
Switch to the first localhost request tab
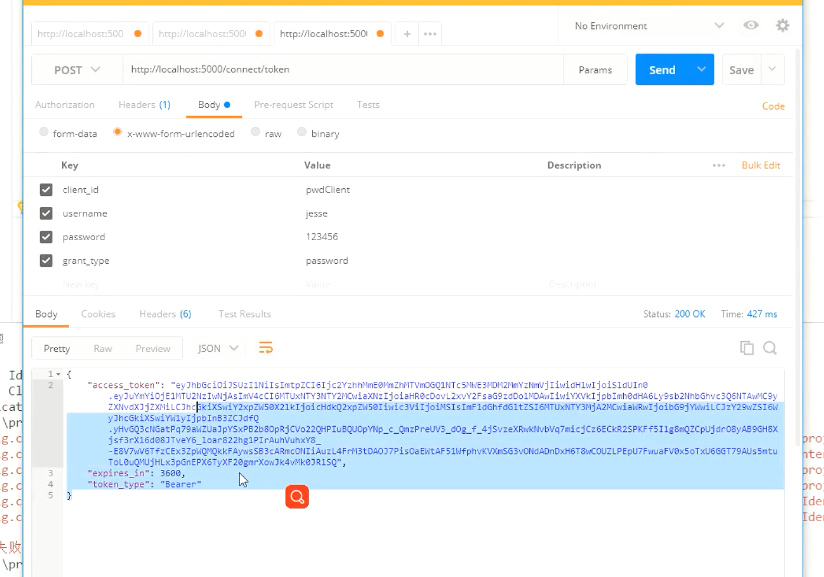point(89,34)
